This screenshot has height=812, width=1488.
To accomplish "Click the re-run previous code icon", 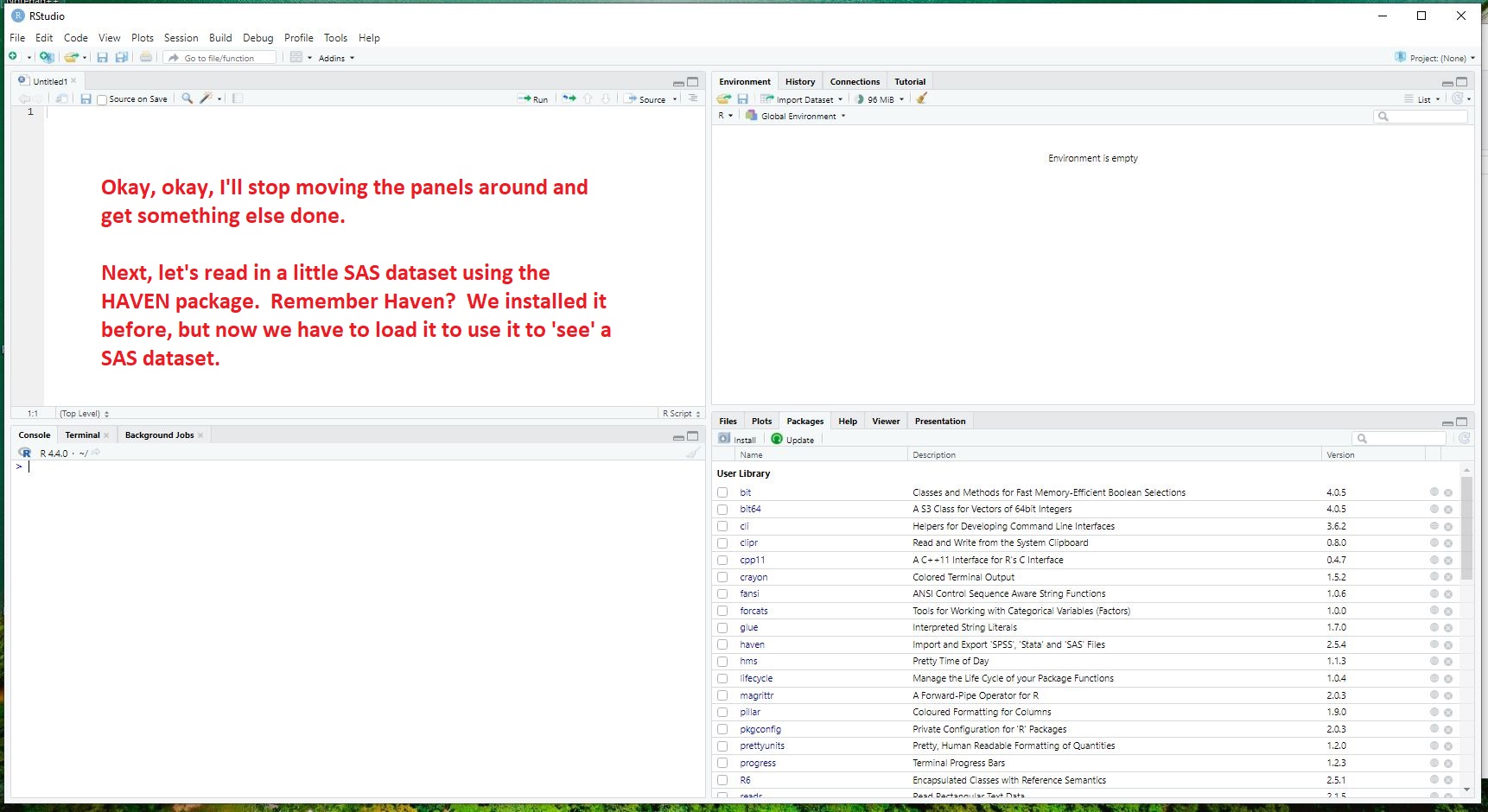I will [x=569, y=98].
